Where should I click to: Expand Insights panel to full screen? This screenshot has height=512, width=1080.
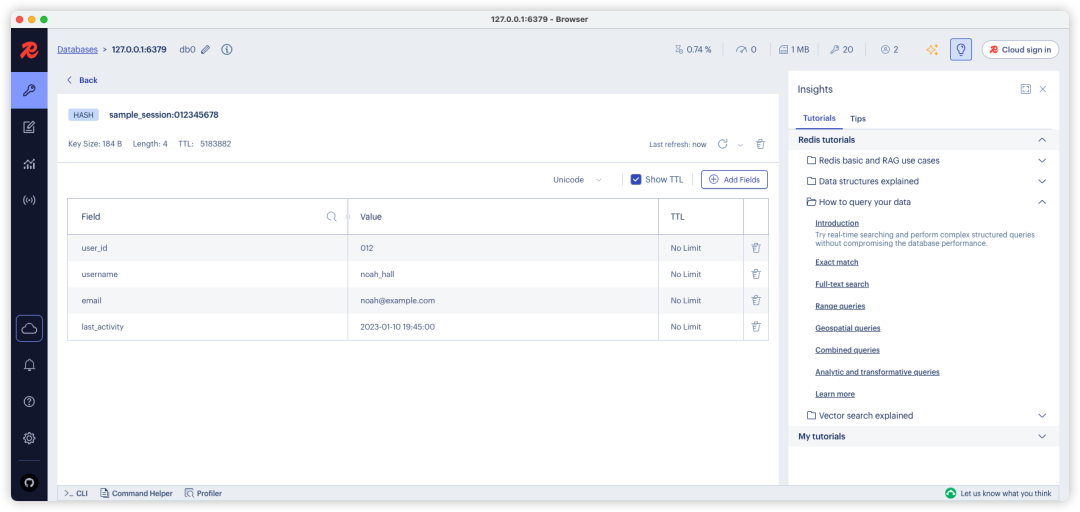(x=1026, y=90)
